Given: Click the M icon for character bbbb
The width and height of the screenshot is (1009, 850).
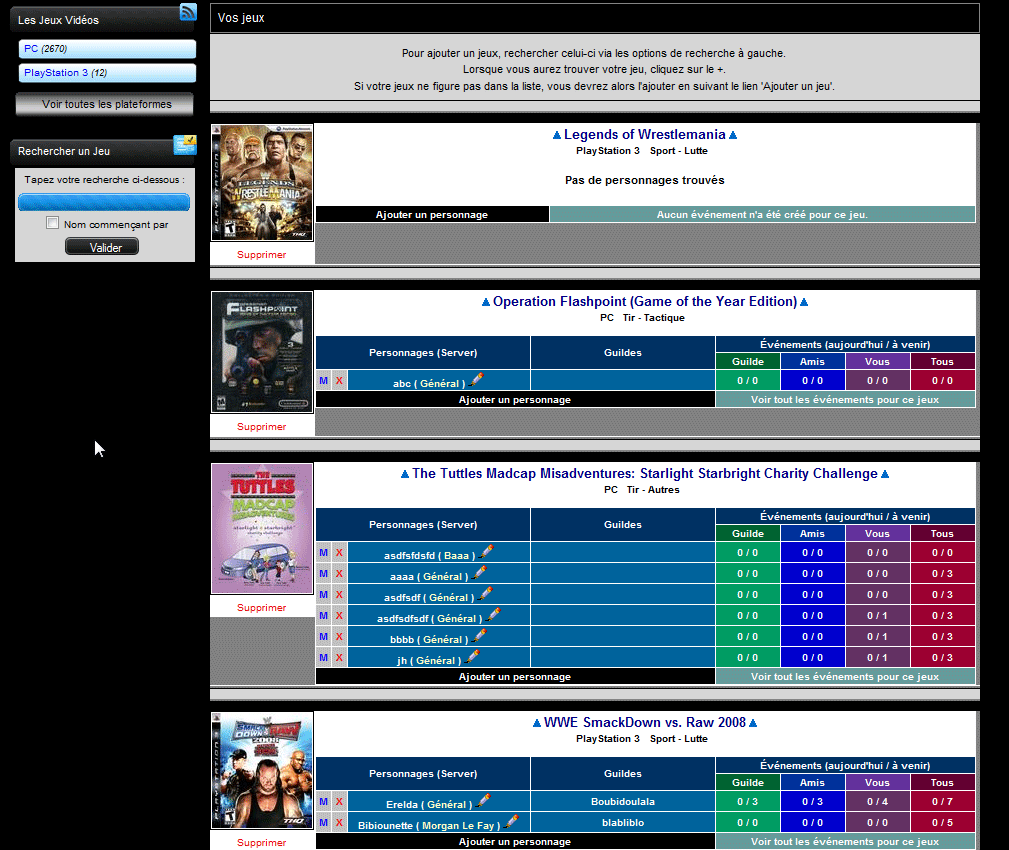Looking at the screenshot, I should pos(324,636).
